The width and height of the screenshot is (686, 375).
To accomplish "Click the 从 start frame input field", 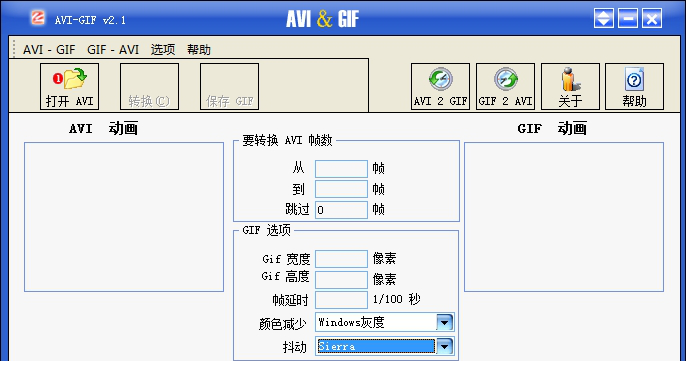I will pyautogui.click(x=341, y=168).
